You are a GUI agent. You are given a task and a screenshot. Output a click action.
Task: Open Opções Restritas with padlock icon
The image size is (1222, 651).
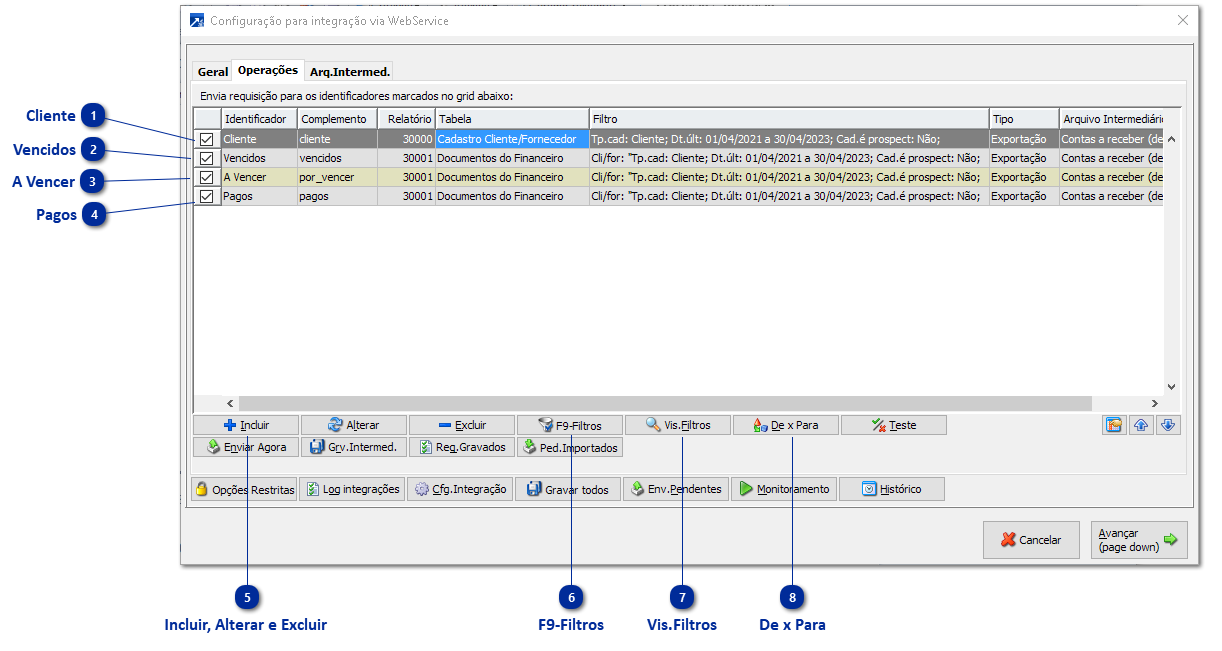[x=244, y=489]
